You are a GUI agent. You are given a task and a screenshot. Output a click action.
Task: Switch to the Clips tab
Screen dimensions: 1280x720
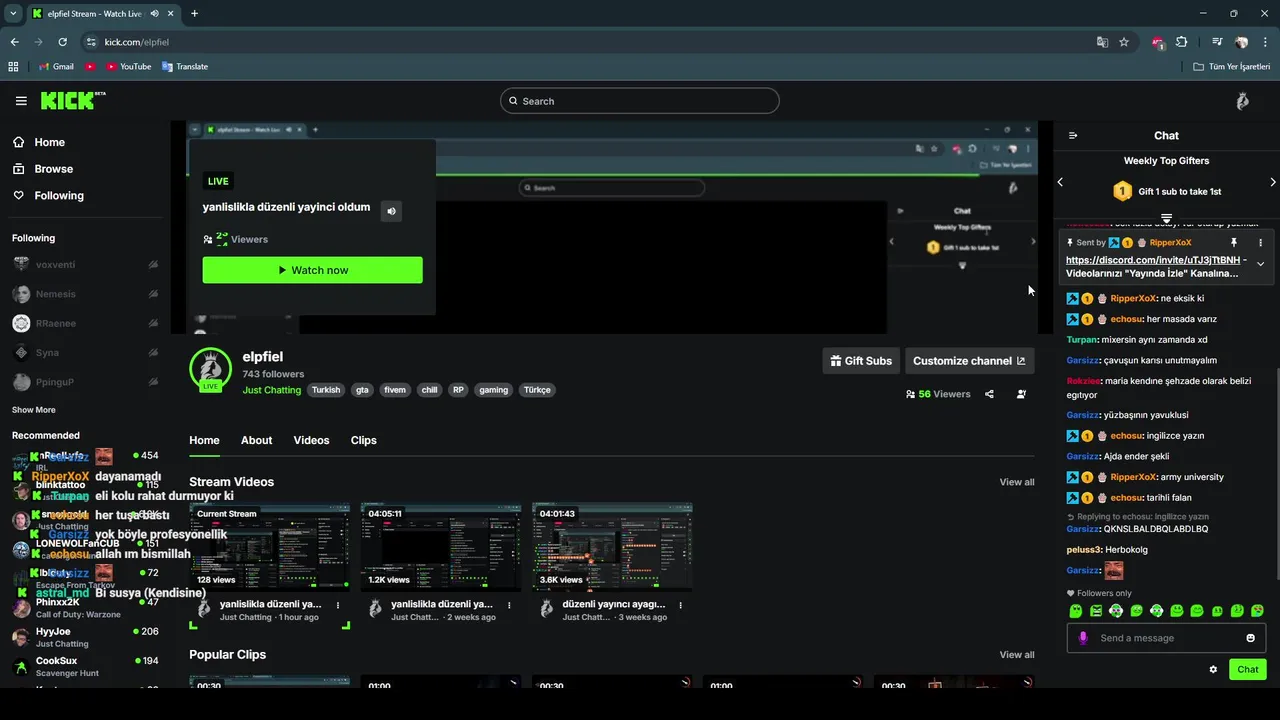coord(363,440)
